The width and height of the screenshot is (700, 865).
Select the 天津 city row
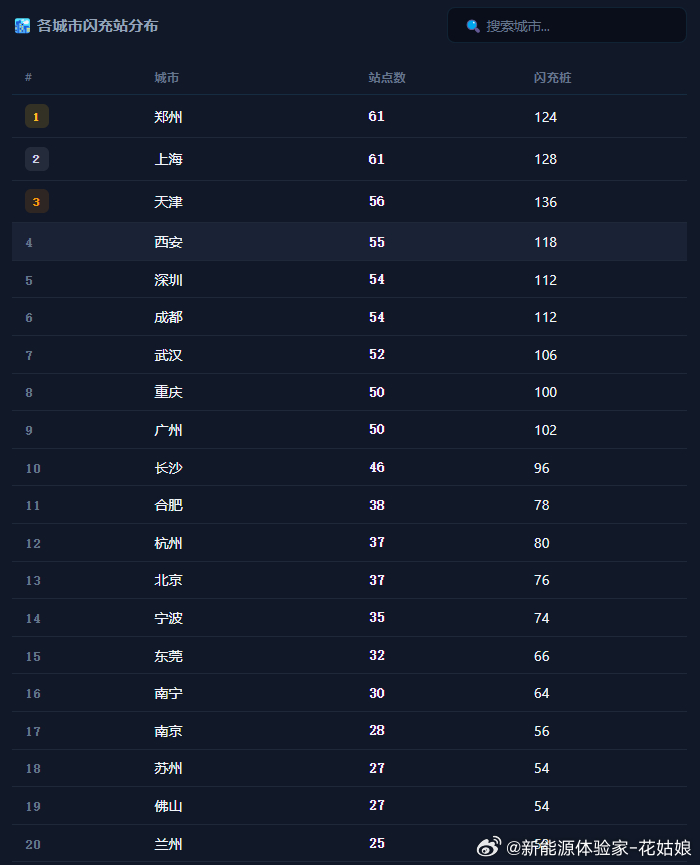pos(349,202)
